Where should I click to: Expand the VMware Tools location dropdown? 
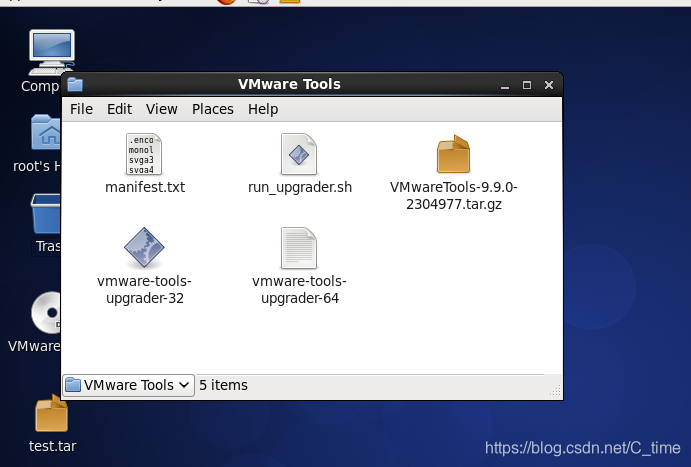coord(128,385)
